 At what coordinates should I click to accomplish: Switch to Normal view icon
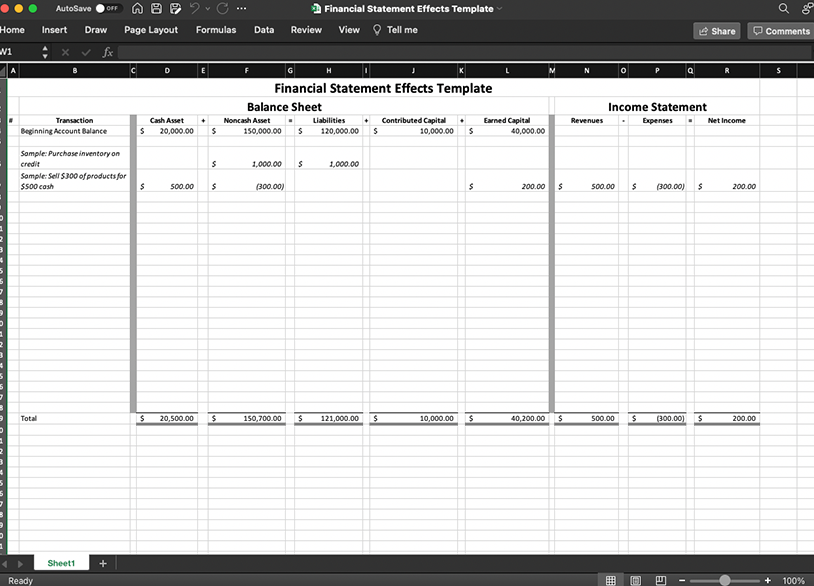[x=610, y=580]
